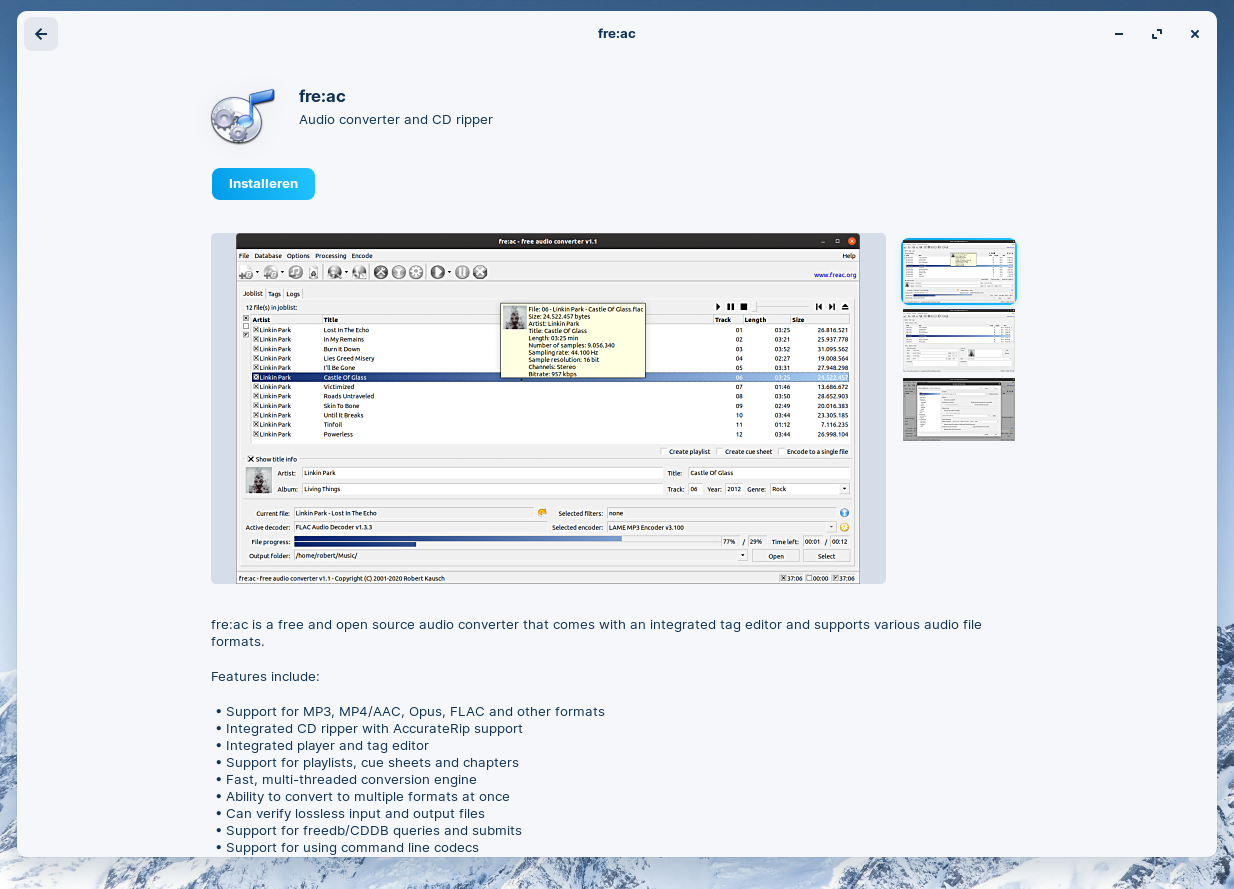The height and width of the screenshot is (889, 1234).
Task: Switch to the Tags tab
Action: point(274,294)
